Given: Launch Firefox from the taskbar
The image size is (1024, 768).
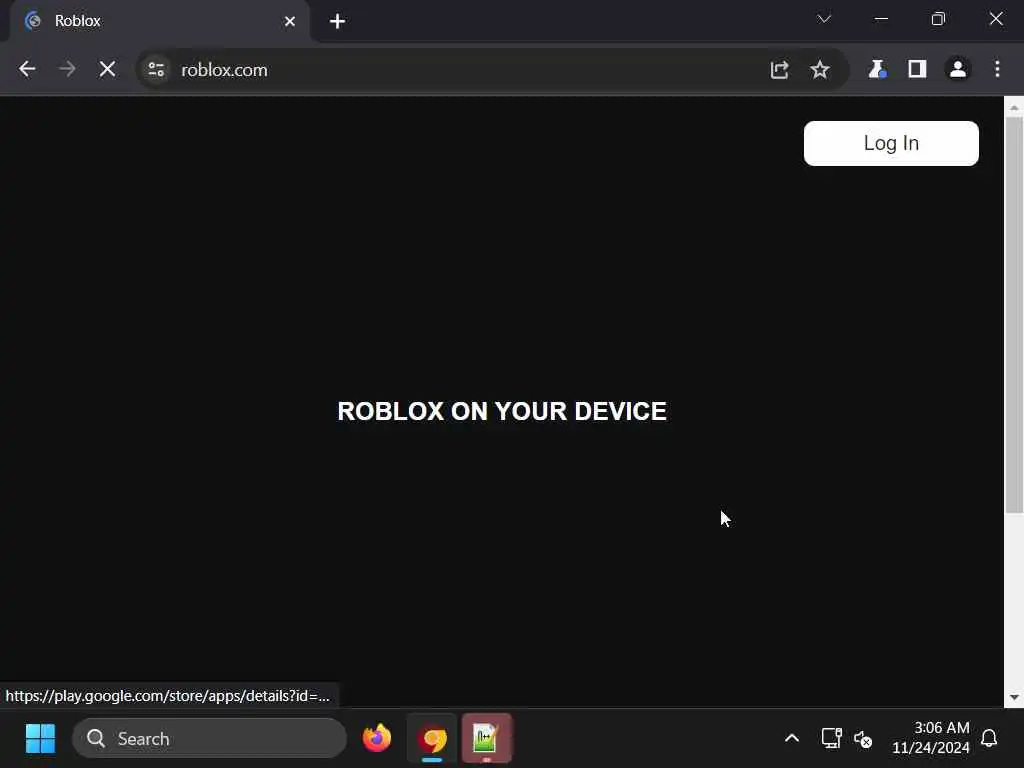Looking at the screenshot, I should coord(377,739).
